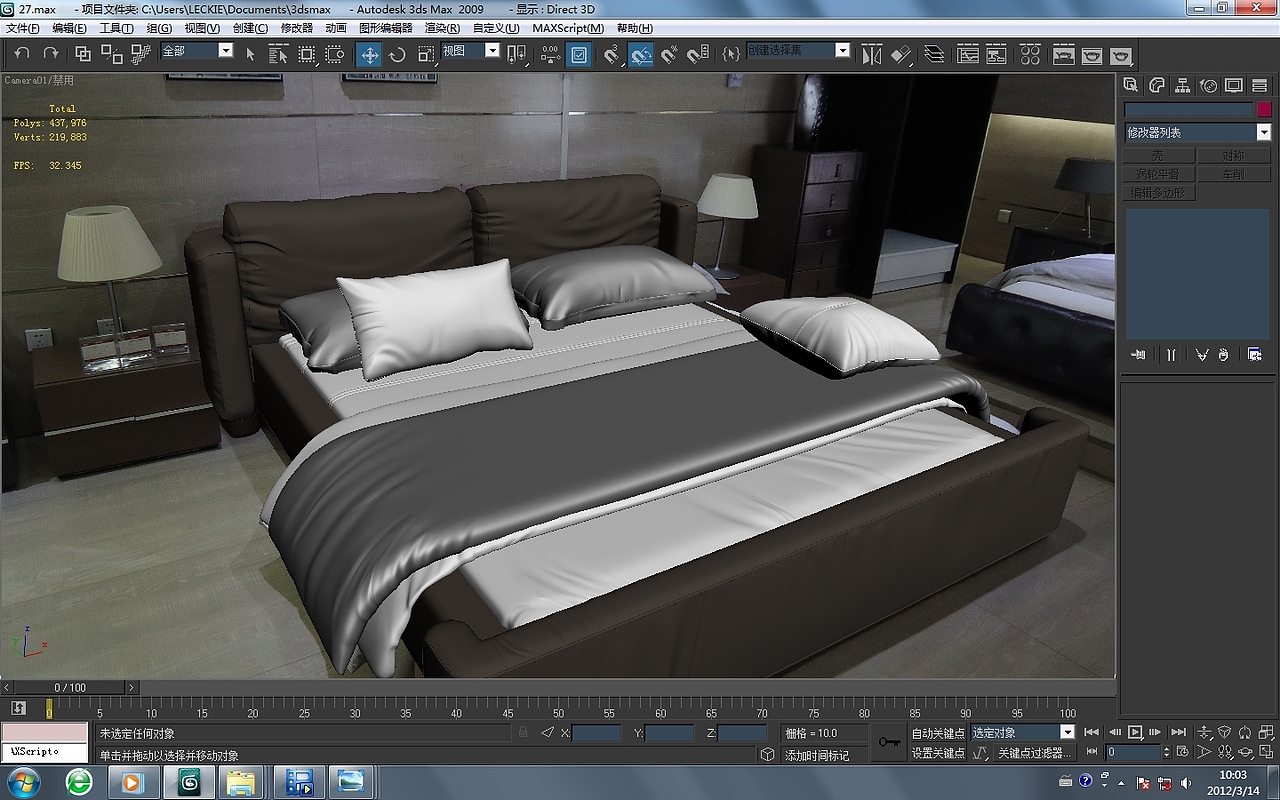Click Use Pivot Point Center icon
Viewport: 1280px width, 800px height.
516,54
